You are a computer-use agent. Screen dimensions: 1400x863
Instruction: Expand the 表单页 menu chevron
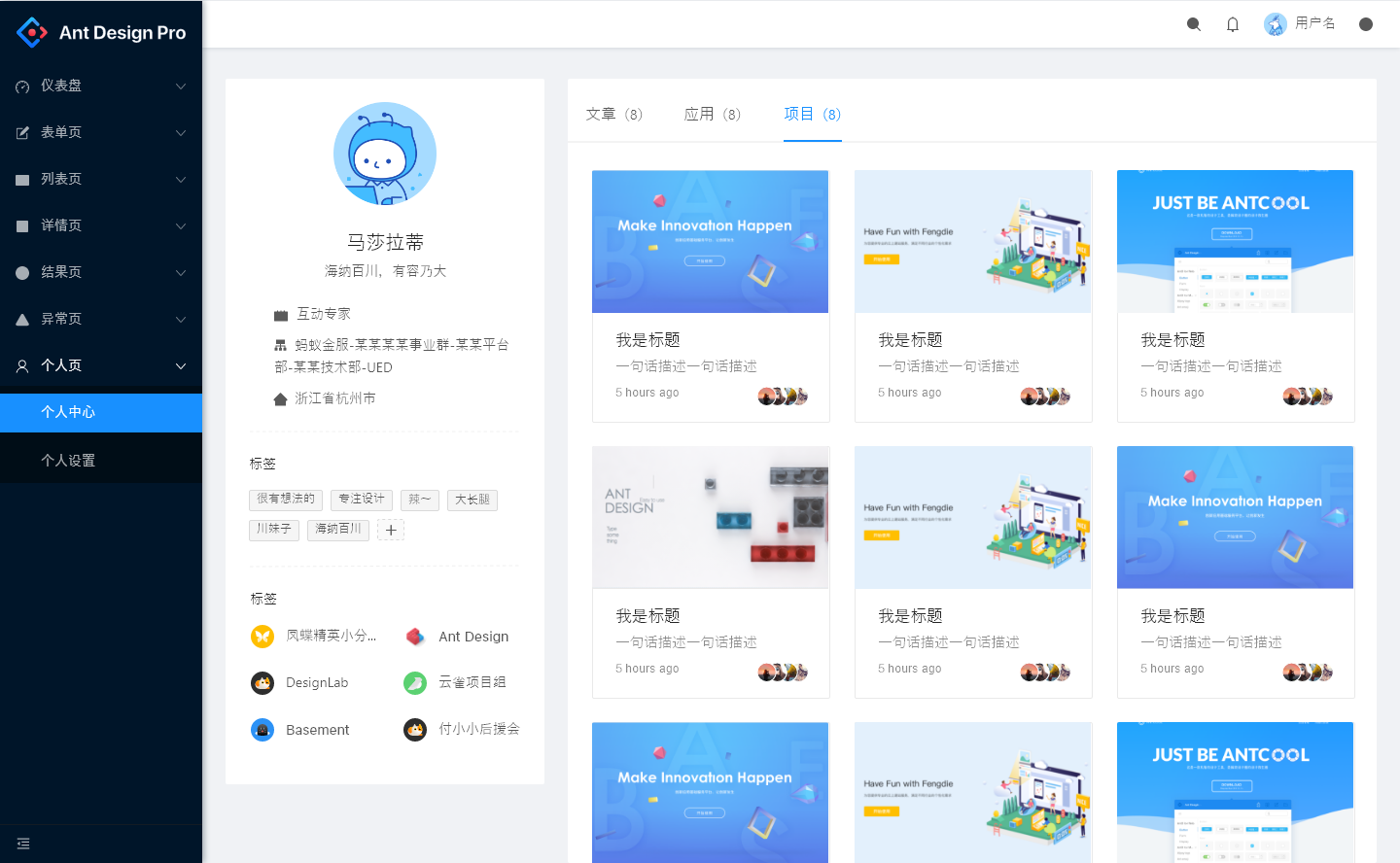(x=181, y=133)
